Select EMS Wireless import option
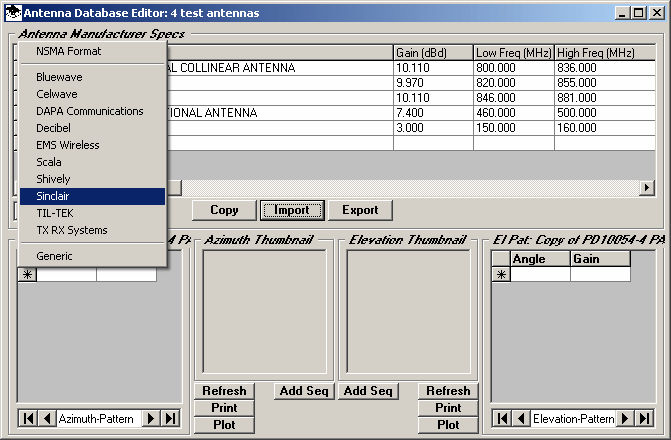 click(x=92, y=145)
